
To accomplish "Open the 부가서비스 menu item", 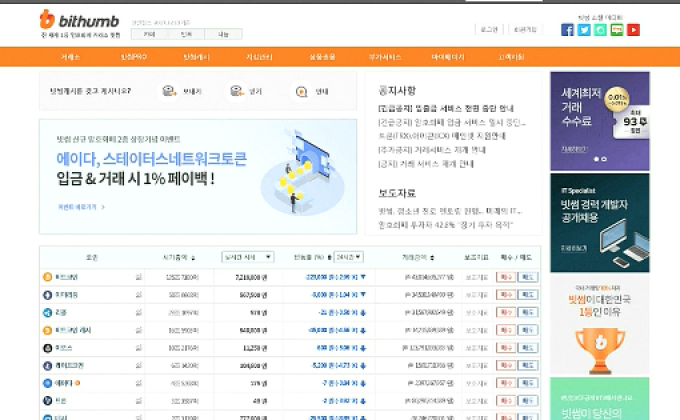I will (x=385, y=57).
